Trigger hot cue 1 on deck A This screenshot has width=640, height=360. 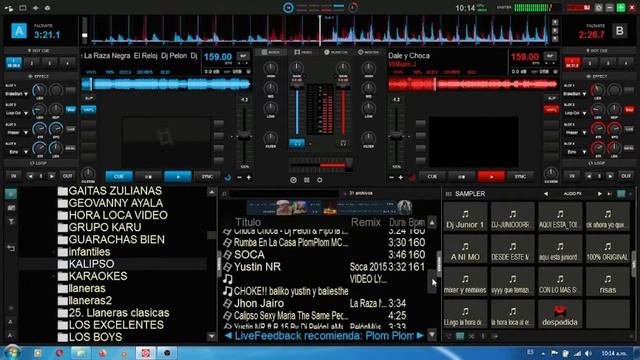click(14, 63)
